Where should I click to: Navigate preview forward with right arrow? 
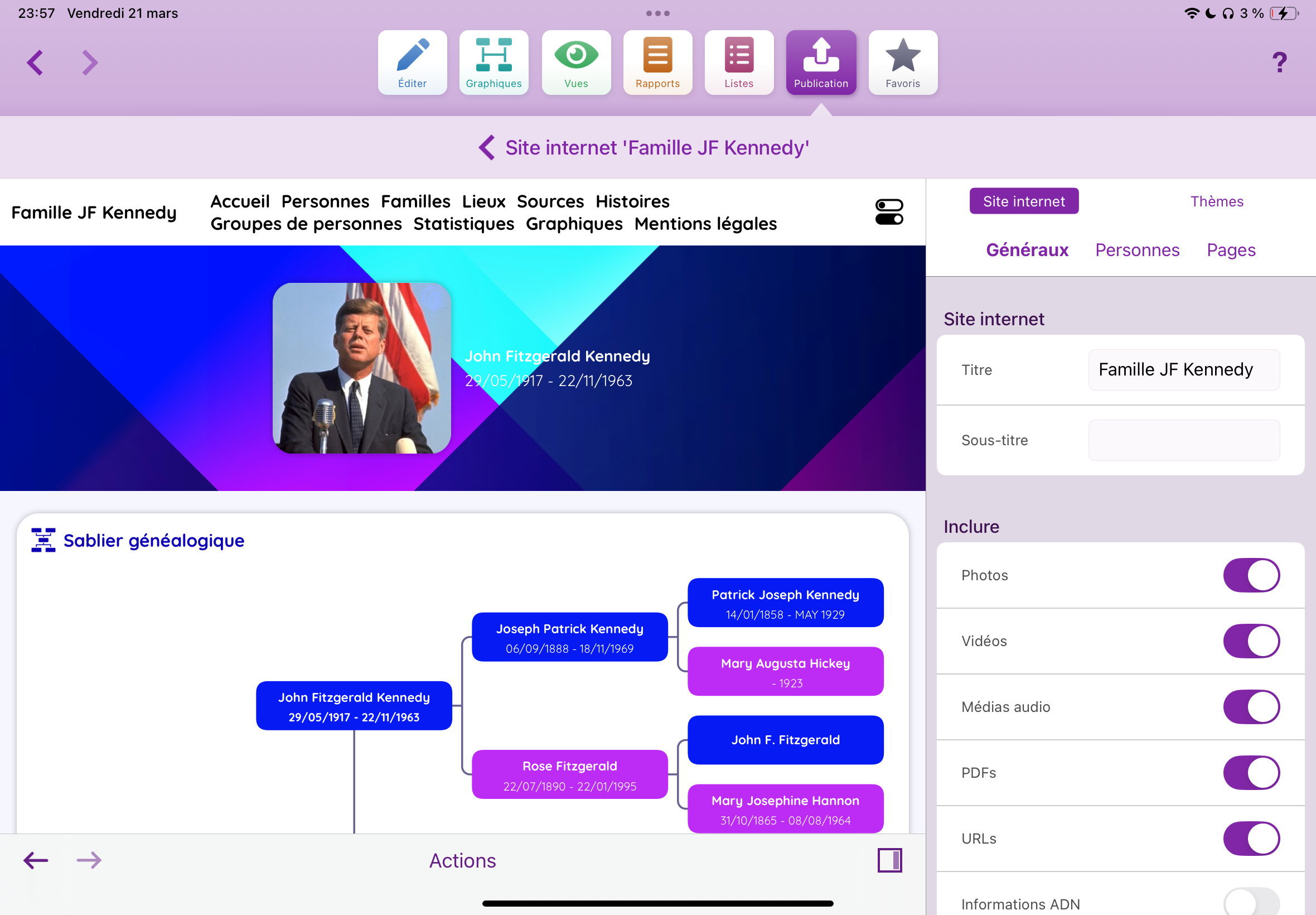click(x=89, y=860)
